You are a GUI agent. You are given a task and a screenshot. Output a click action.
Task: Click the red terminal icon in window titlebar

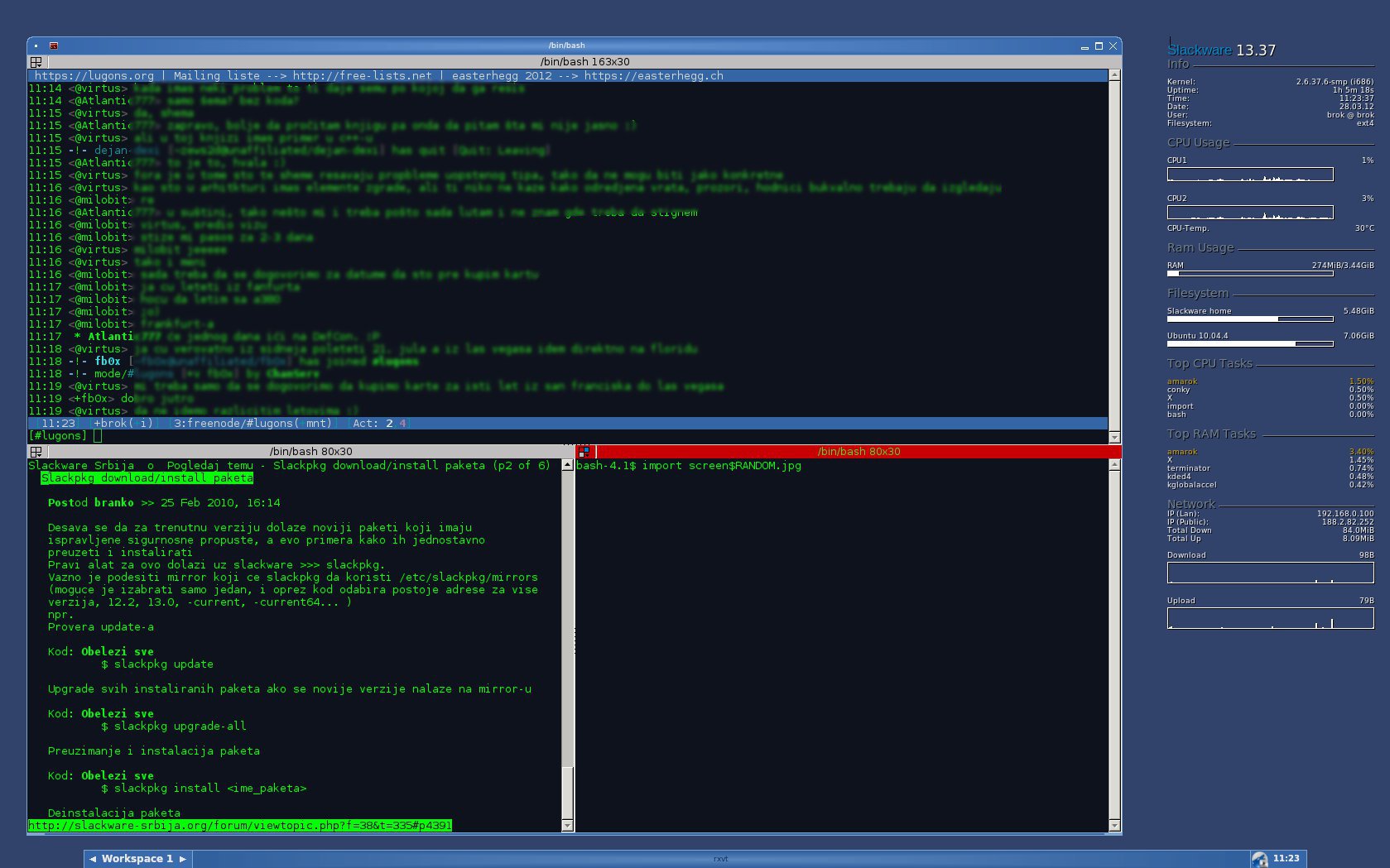tap(54, 46)
